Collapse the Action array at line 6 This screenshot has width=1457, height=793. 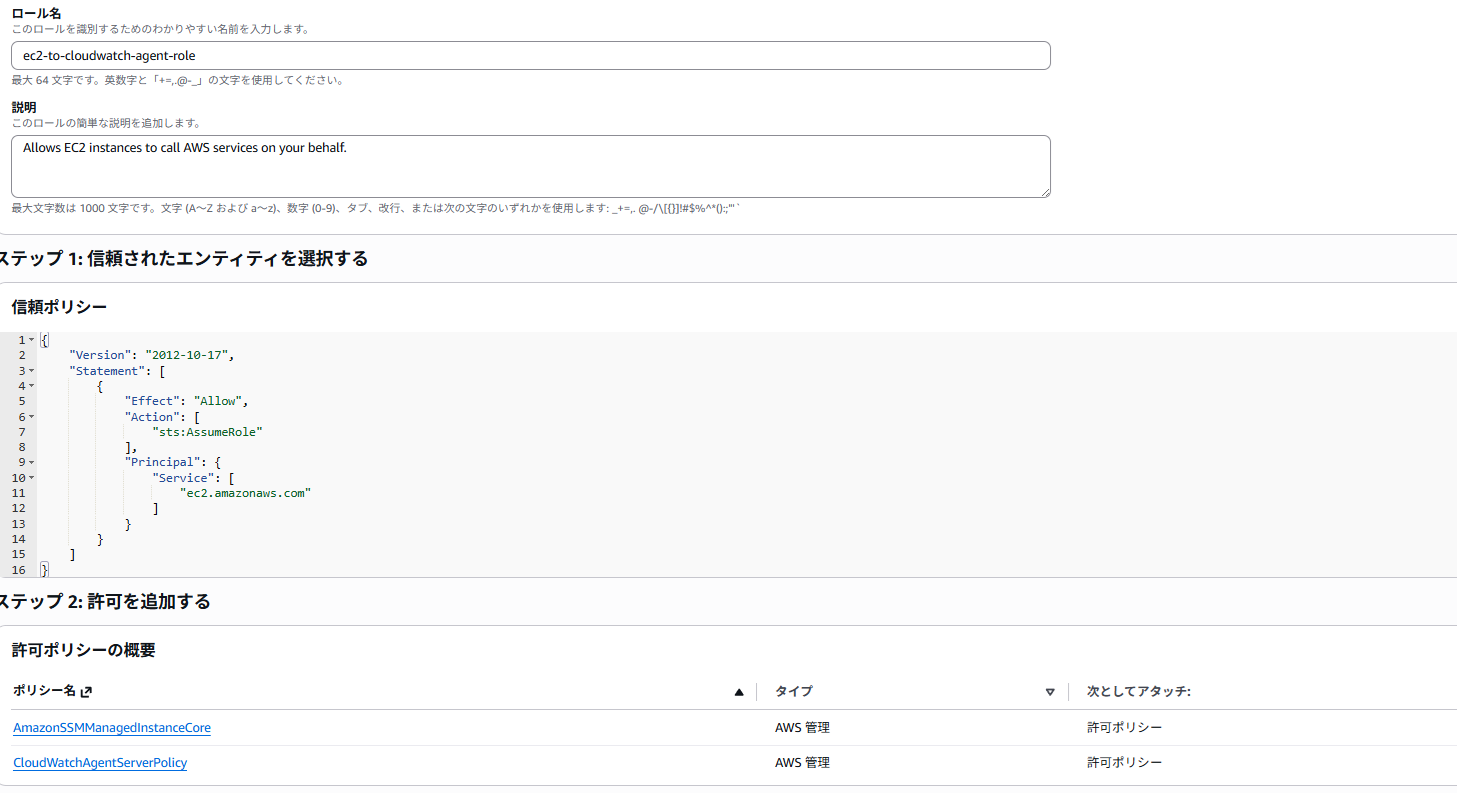[x=31, y=417]
